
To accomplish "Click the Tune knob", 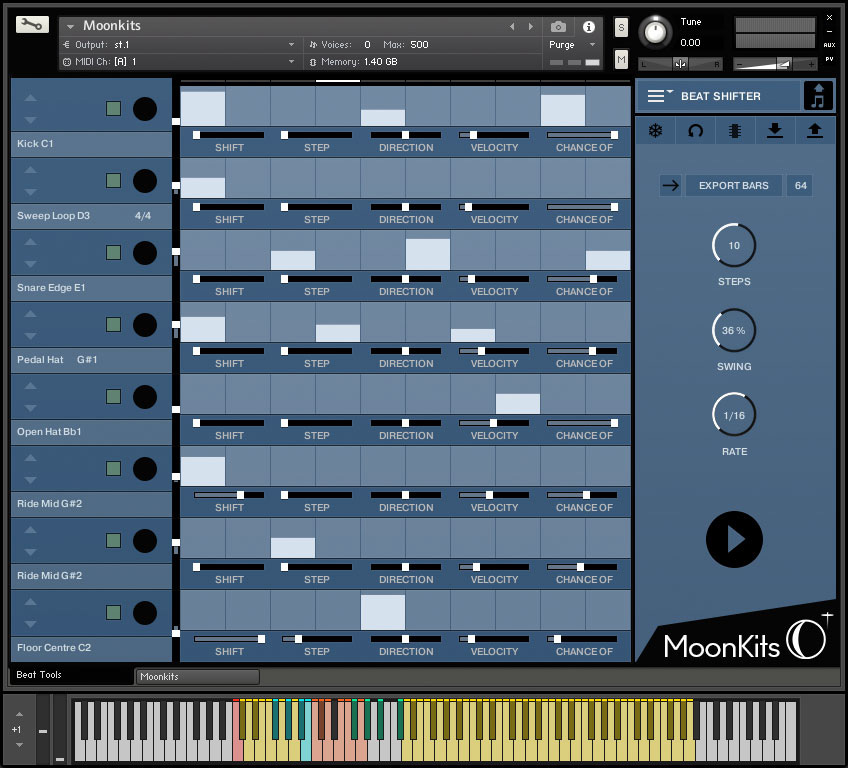I will click(x=655, y=31).
